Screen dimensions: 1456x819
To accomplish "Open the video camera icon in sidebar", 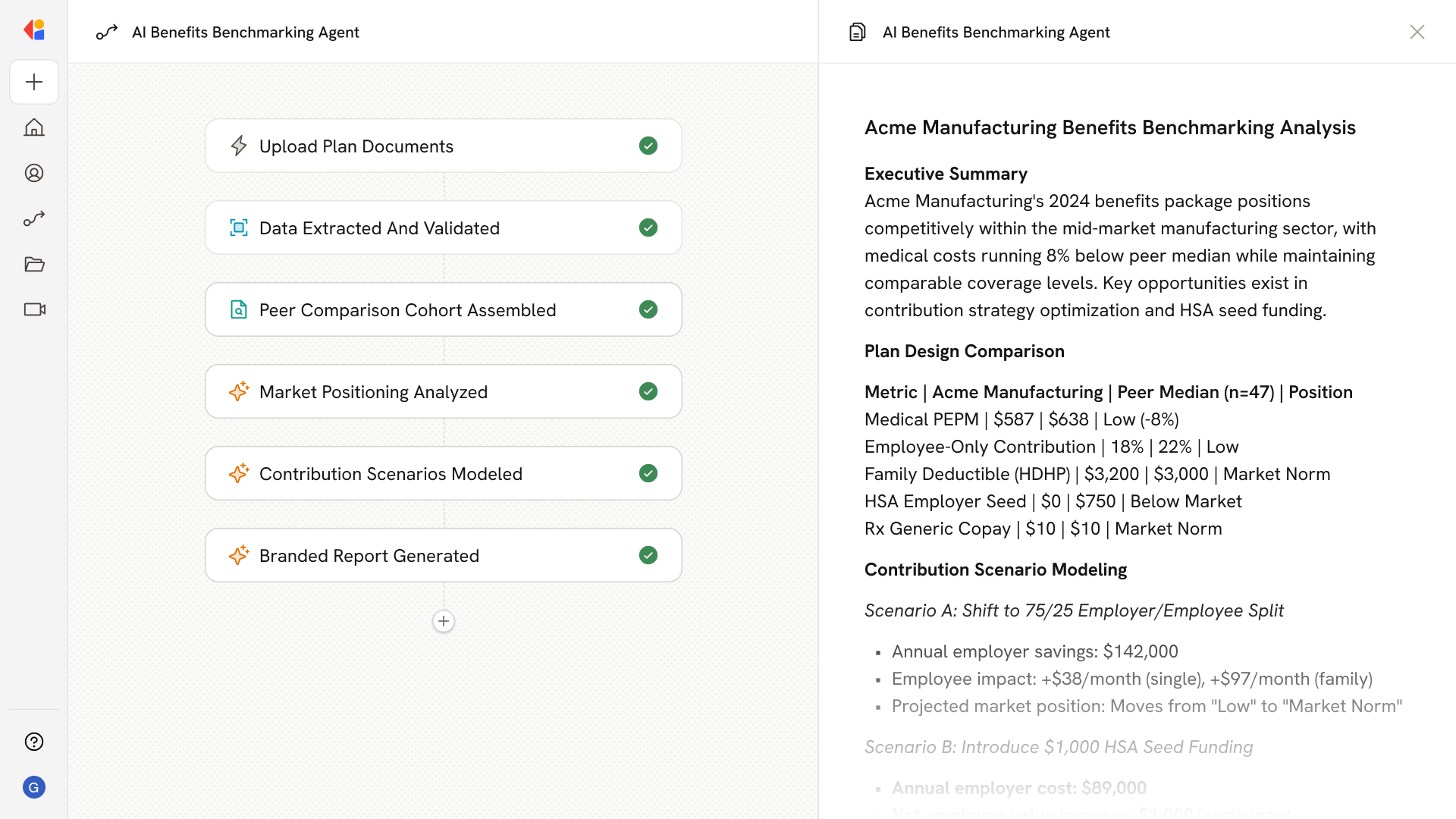I will click(x=34, y=309).
